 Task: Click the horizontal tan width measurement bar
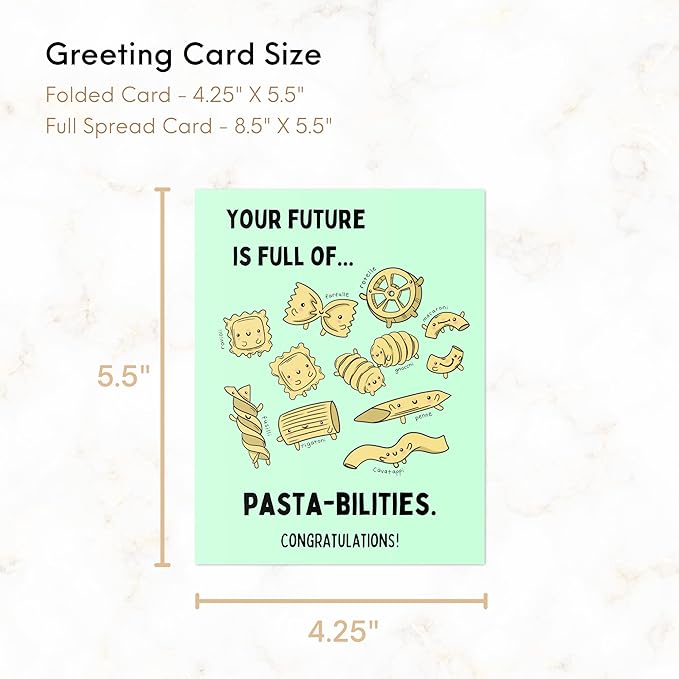coord(341,601)
